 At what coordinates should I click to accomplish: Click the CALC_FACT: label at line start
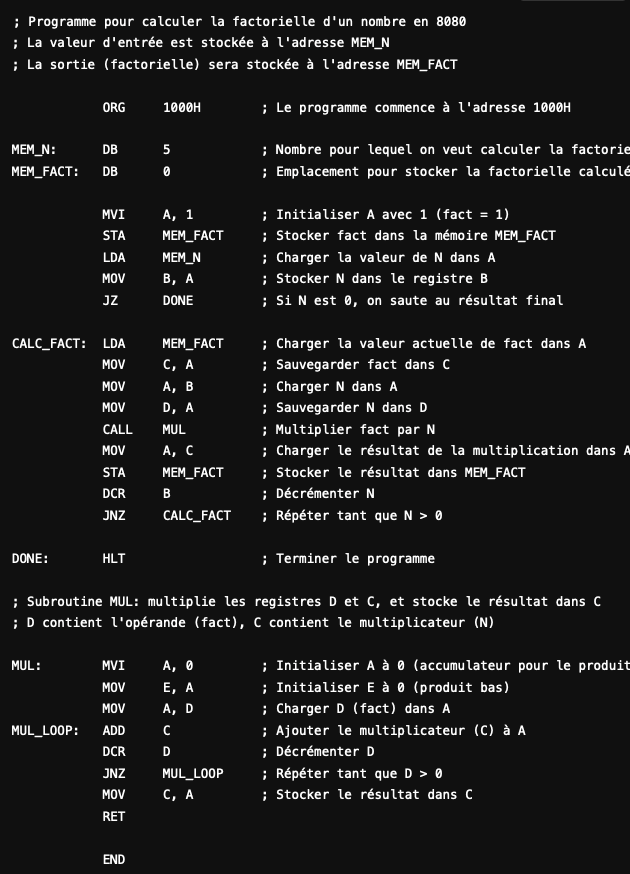(x=48, y=343)
